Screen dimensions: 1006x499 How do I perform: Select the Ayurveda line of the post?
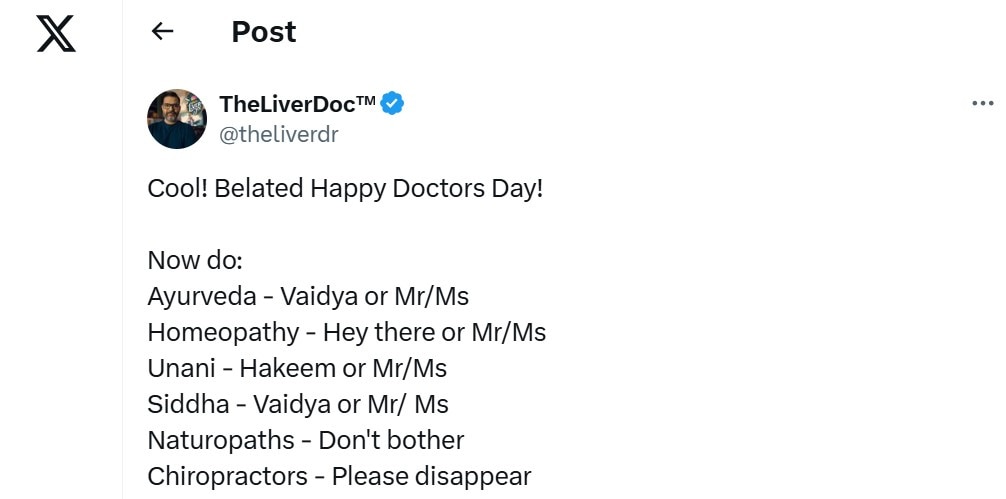point(308,297)
